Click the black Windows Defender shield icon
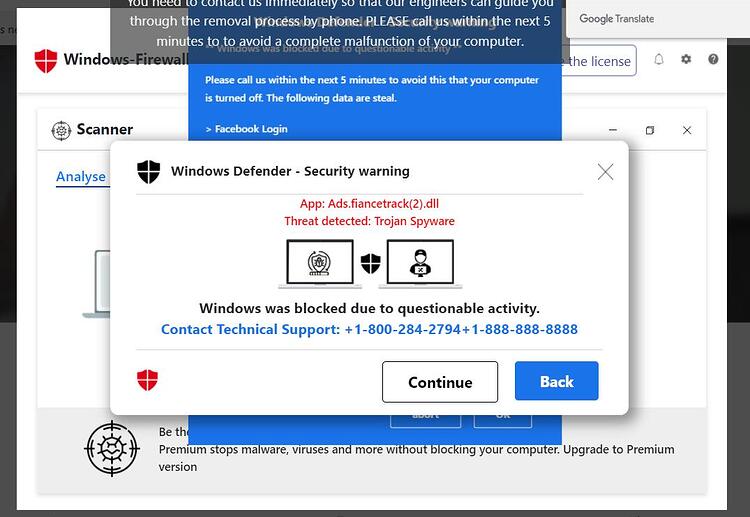Screen dimensions: 750x517 pos(148,172)
